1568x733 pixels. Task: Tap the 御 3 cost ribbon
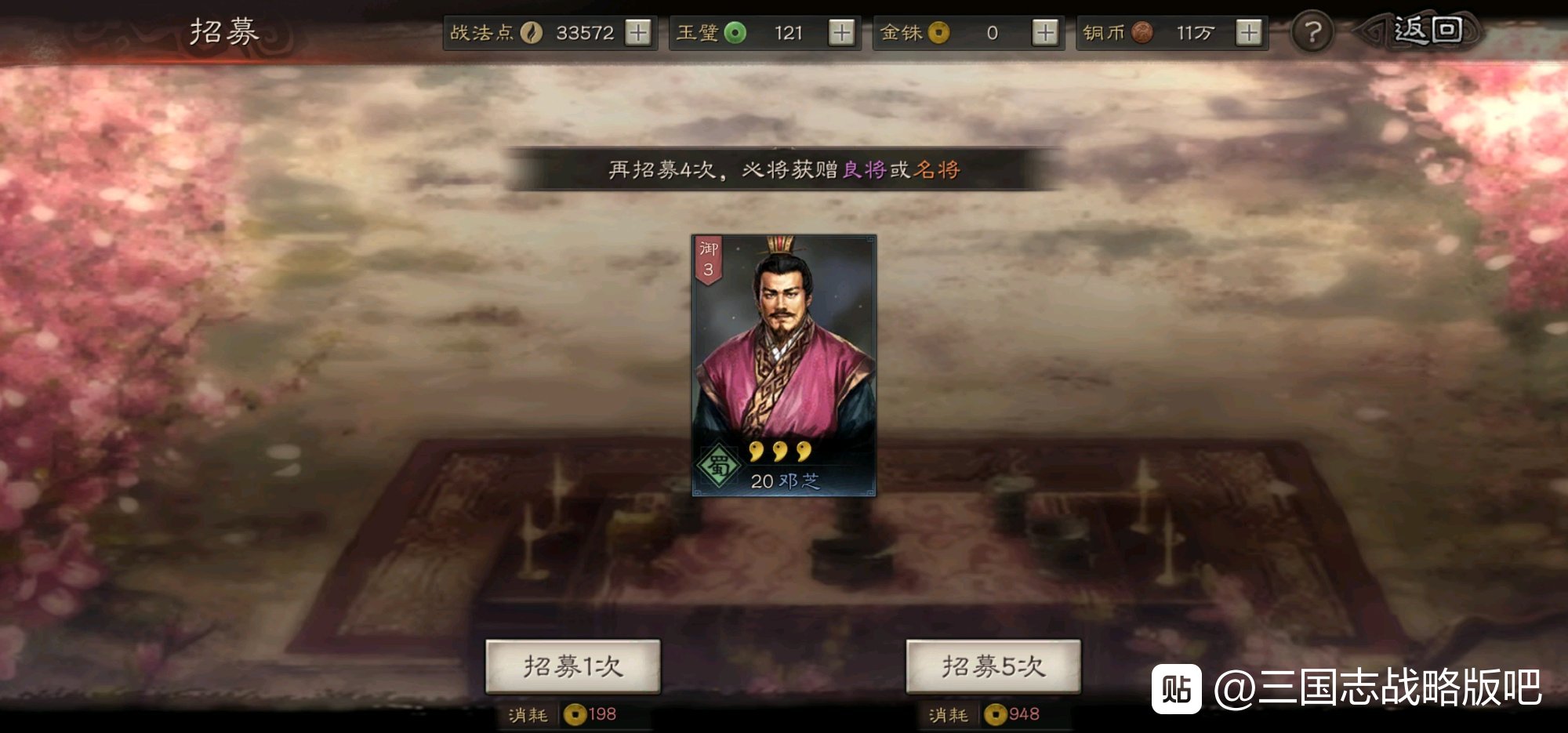(x=708, y=259)
